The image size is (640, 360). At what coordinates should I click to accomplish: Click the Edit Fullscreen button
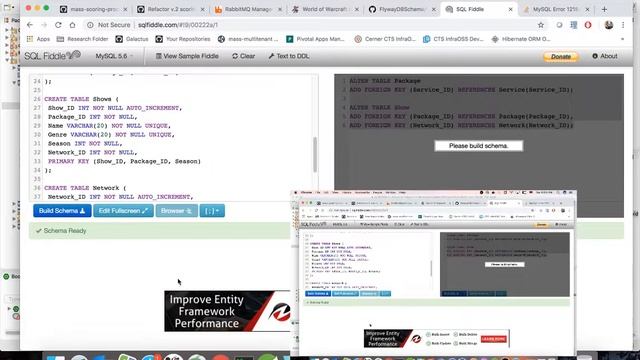tap(123, 211)
